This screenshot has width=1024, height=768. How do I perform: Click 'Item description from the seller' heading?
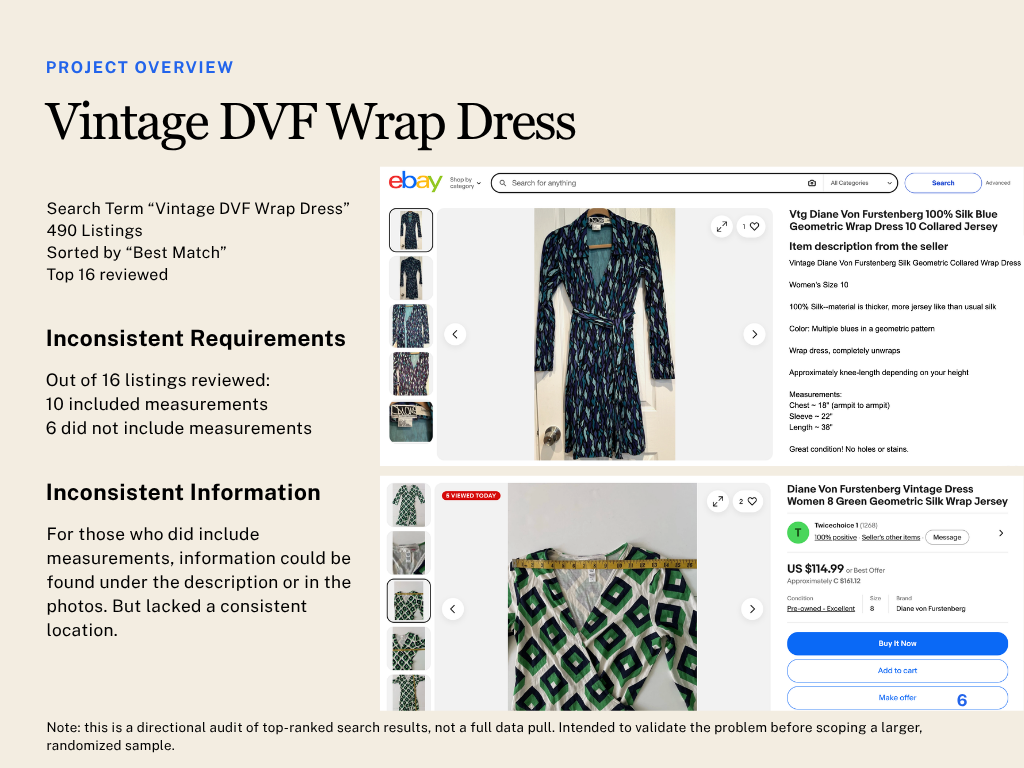coord(868,246)
